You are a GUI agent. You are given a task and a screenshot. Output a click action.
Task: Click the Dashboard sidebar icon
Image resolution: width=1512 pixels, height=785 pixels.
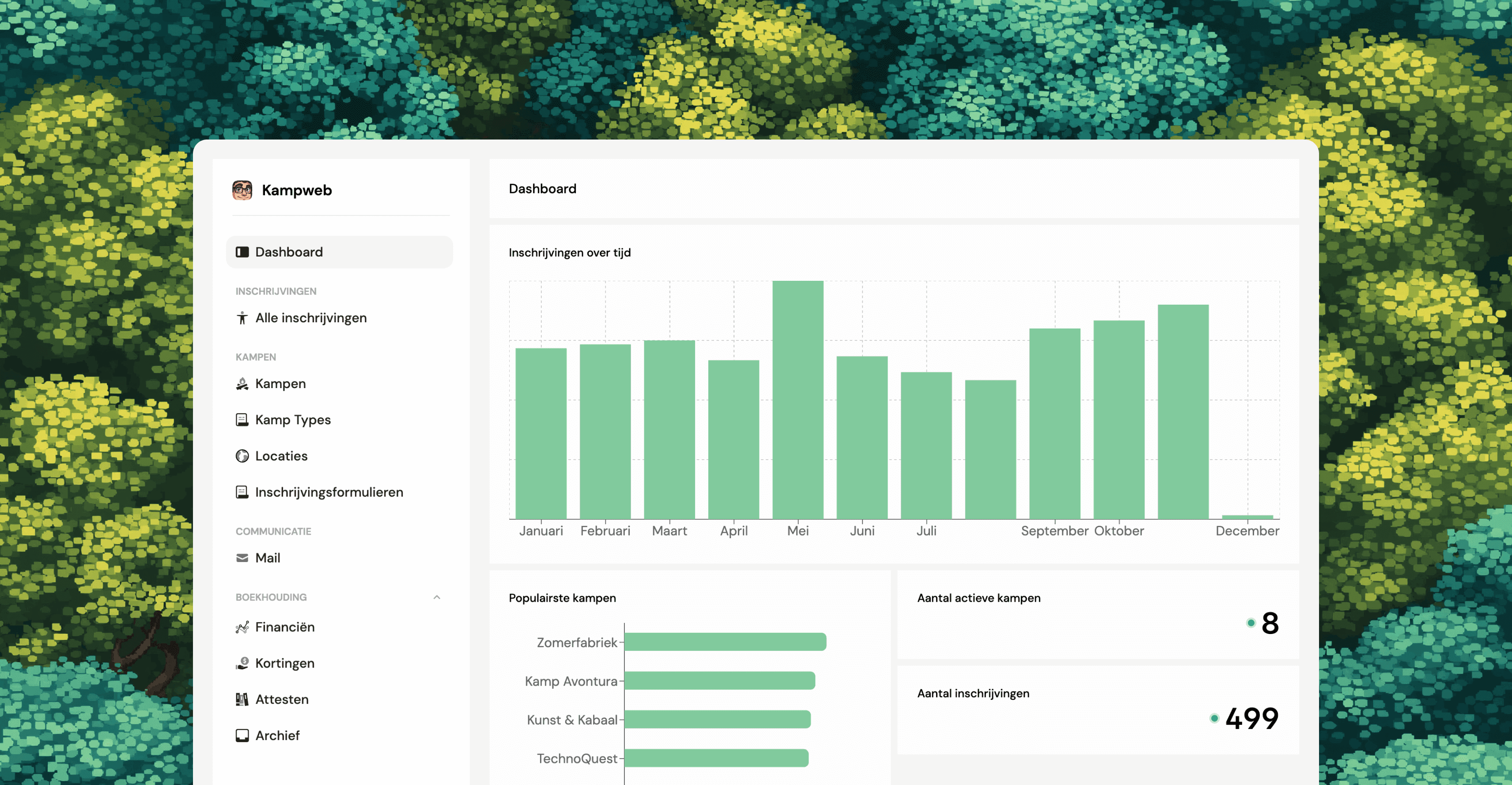[x=242, y=252]
